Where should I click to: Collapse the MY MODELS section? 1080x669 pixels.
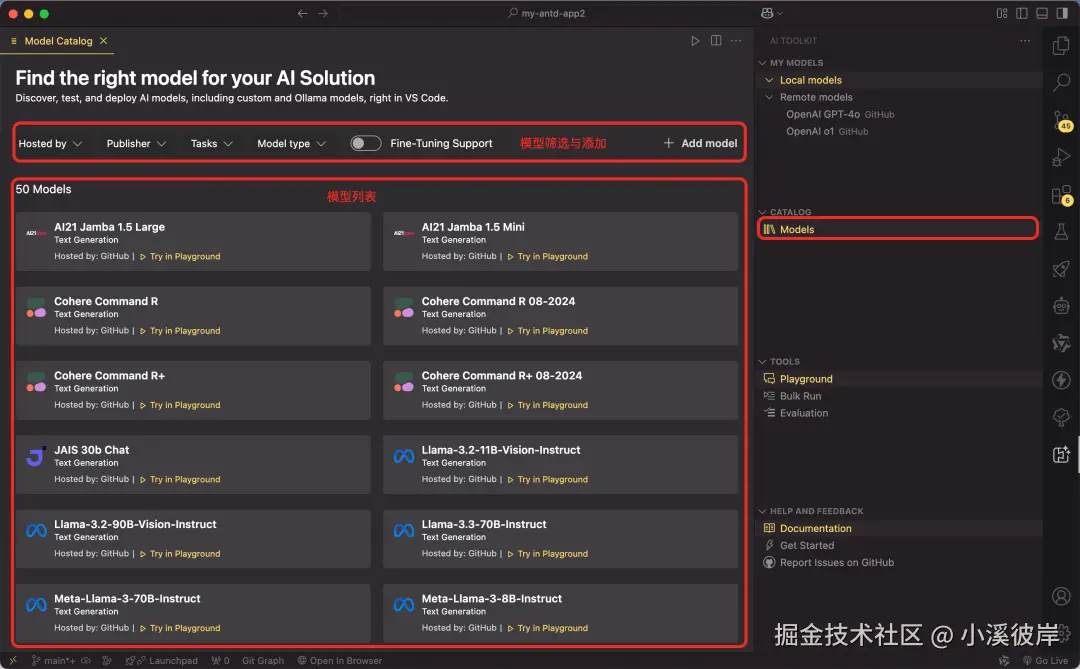tap(762, 63)
